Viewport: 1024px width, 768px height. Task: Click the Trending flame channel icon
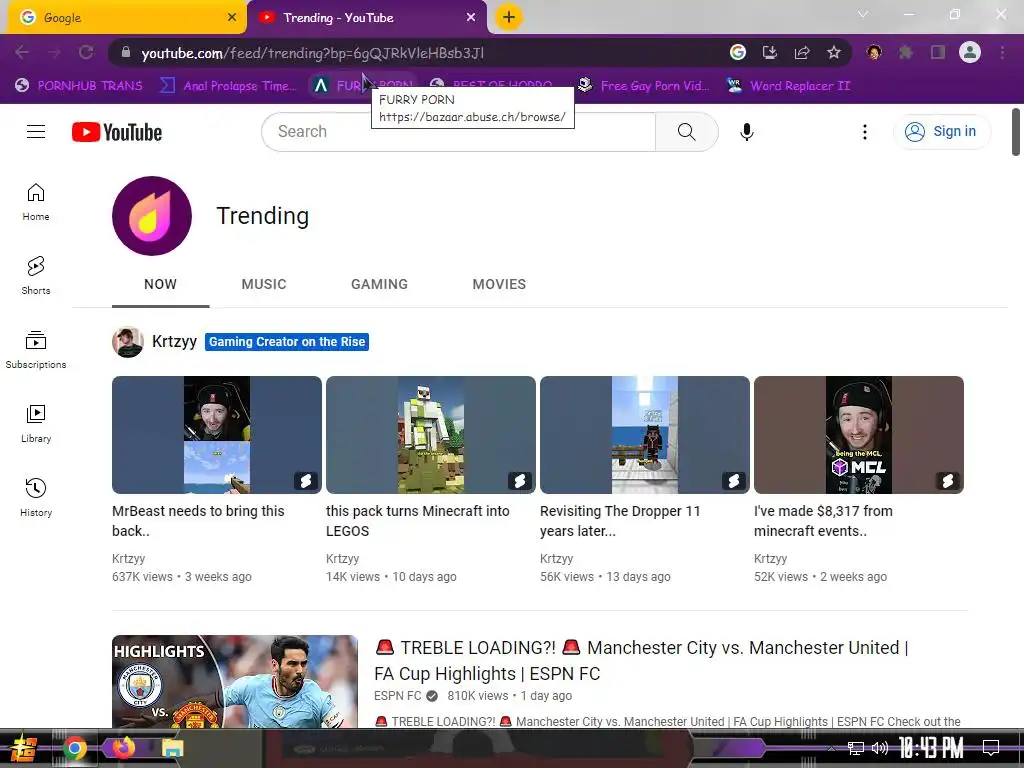tap(152, 216)
